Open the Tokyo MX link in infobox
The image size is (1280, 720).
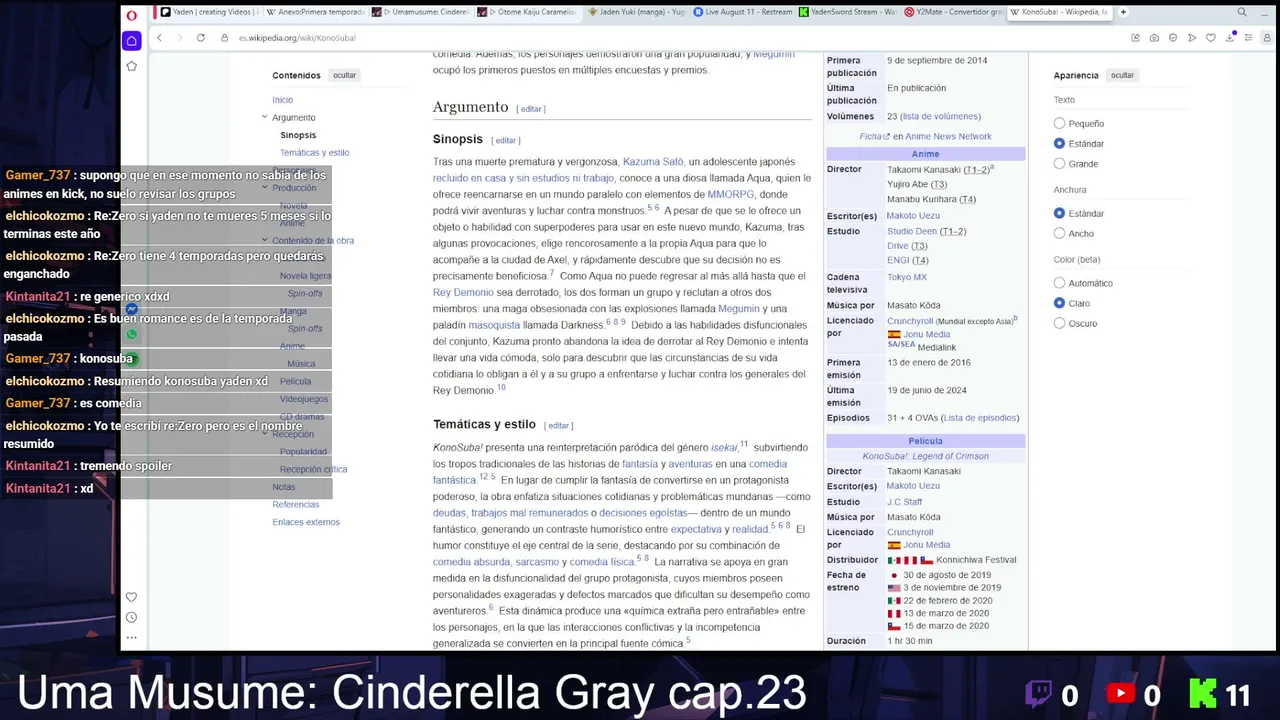tap(907, 277)
